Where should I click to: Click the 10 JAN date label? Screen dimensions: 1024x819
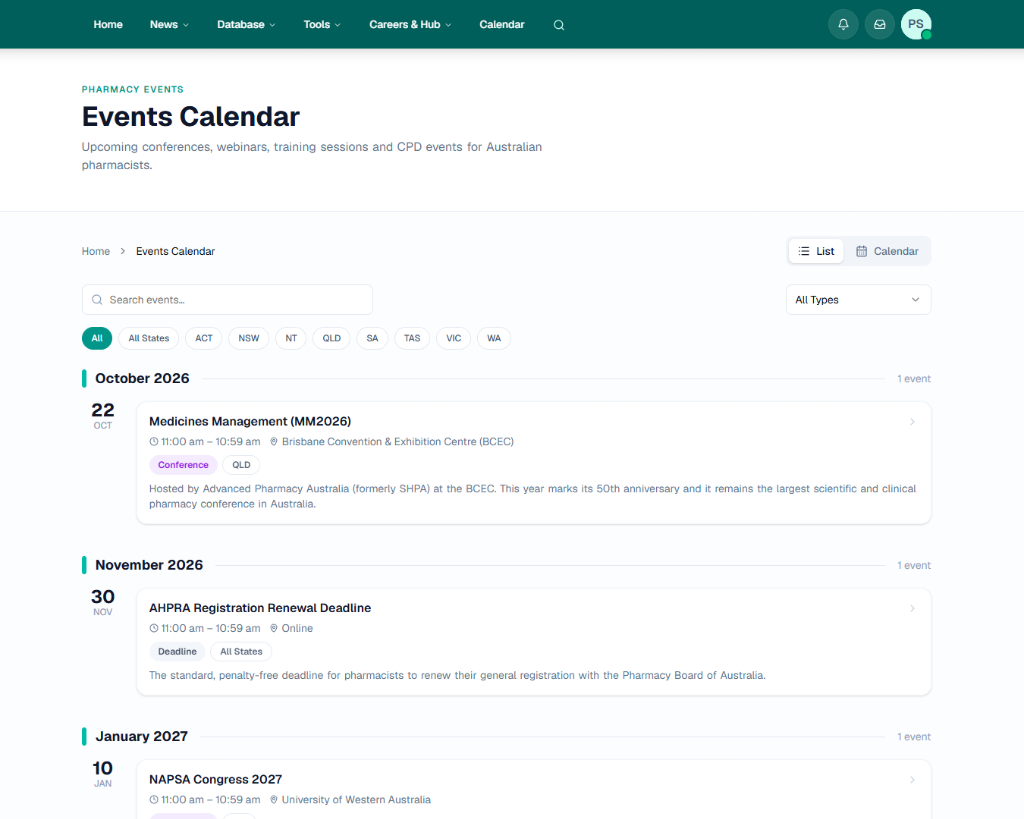pyautogui.click(x=103, y=774)
